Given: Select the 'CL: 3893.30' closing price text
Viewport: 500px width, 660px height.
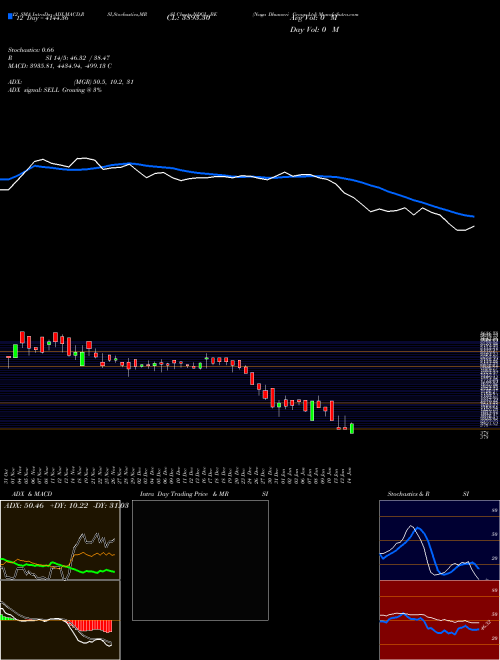Looking at the screenshot, I should point(188,19).
